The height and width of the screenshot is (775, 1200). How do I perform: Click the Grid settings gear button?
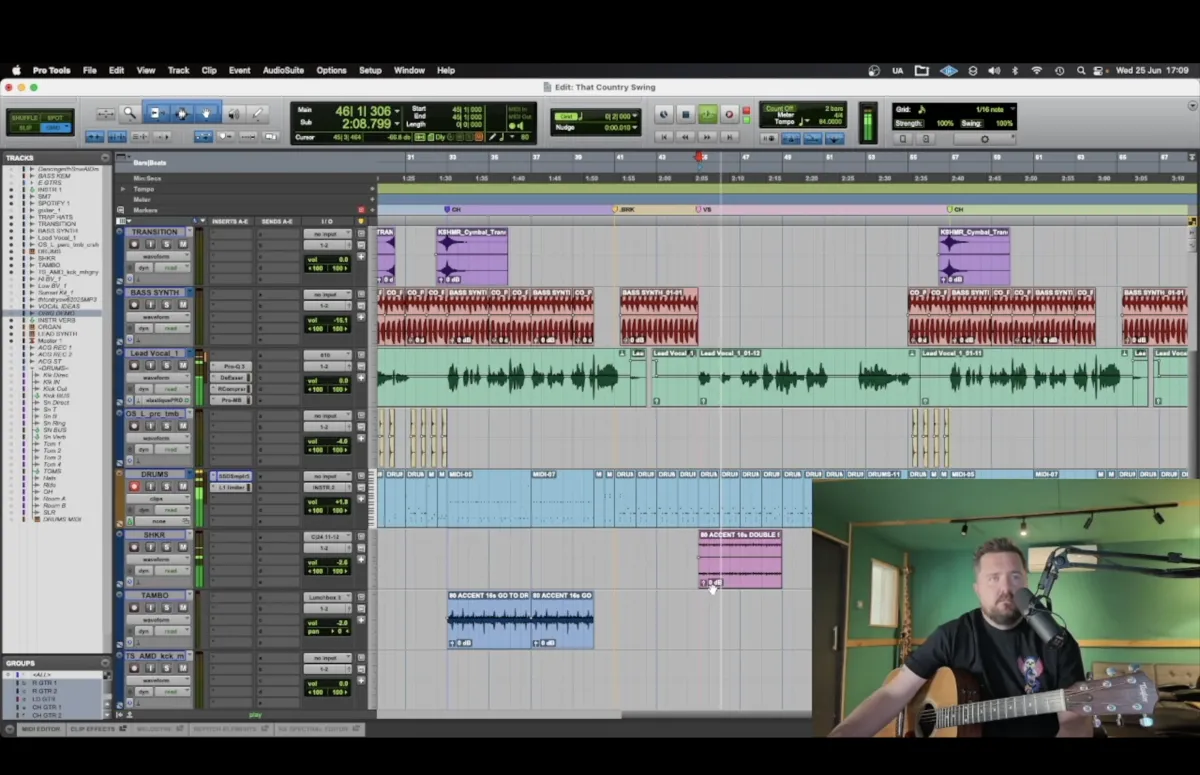[984, 139]
